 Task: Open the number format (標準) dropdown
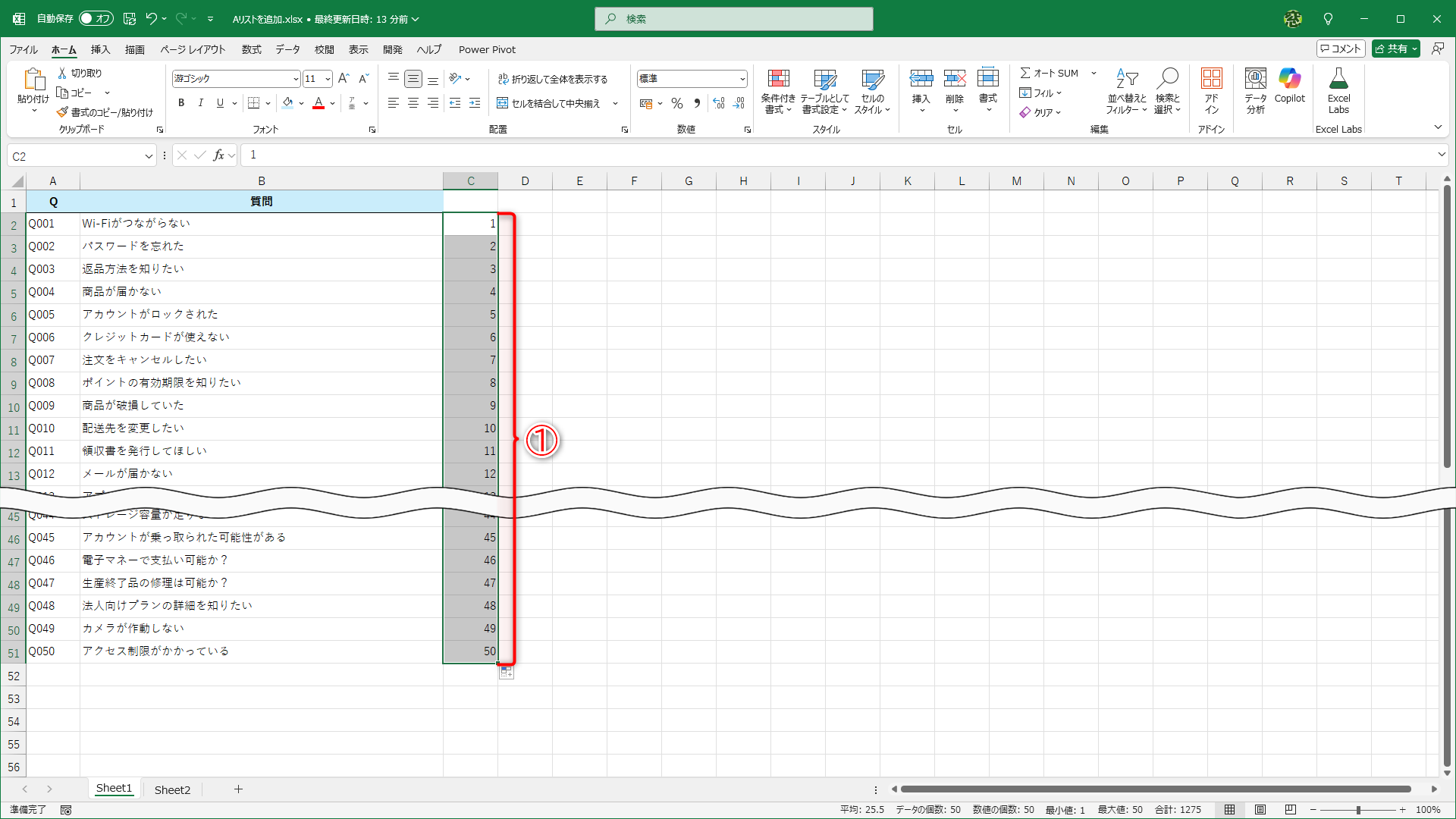[742, 79]
